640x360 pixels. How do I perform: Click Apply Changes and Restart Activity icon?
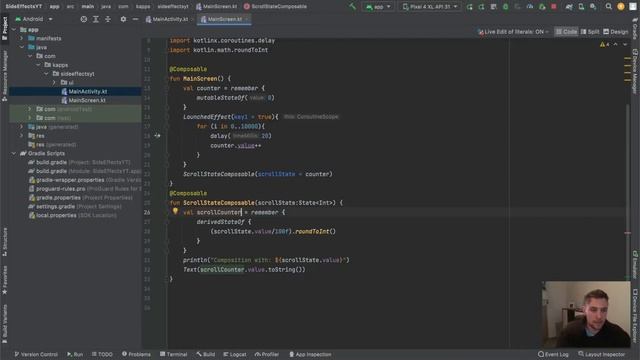pos(482,7)
